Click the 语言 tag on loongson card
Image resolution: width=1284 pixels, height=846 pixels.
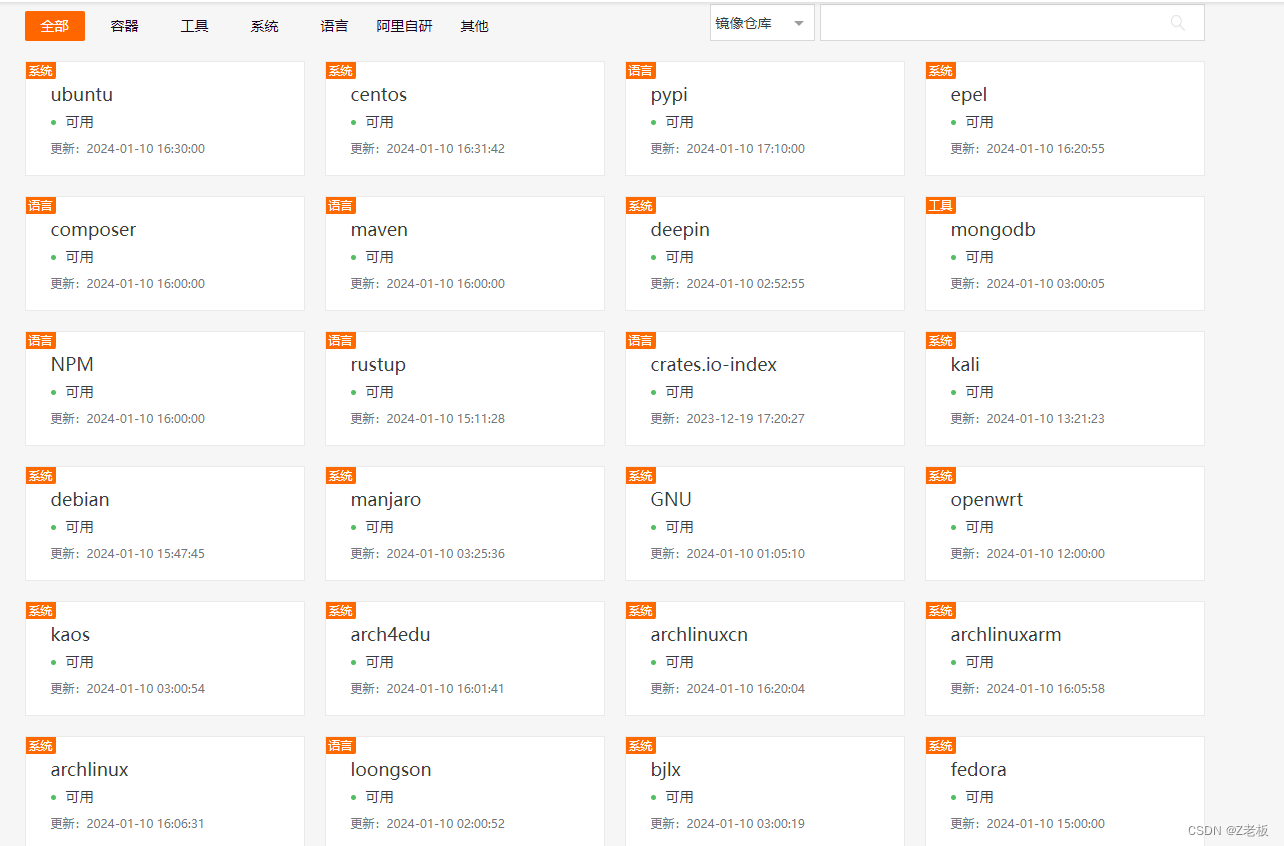pyautogui.click(x=341, y=745)
